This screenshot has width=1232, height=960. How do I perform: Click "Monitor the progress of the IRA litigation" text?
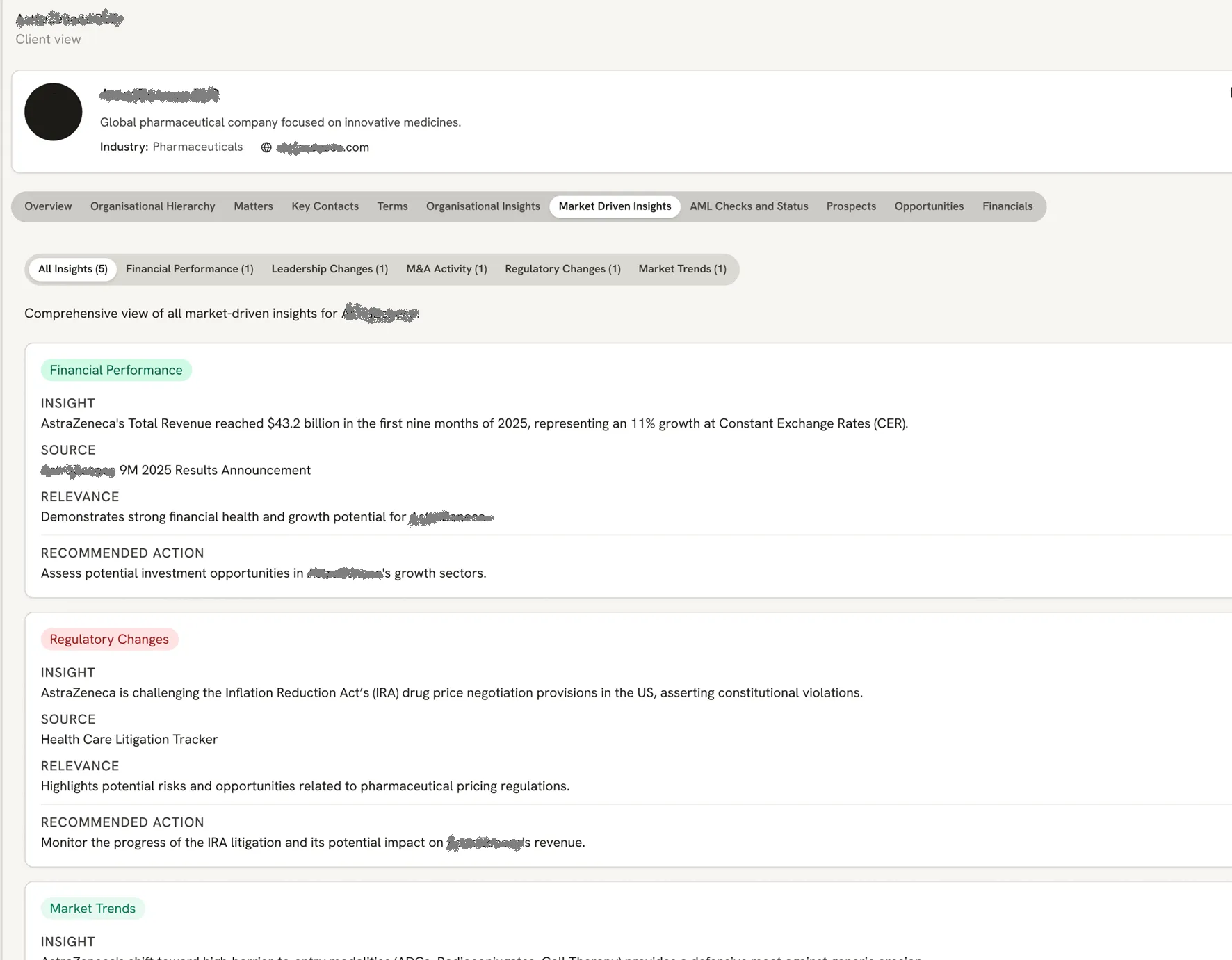tap(313, 843)
